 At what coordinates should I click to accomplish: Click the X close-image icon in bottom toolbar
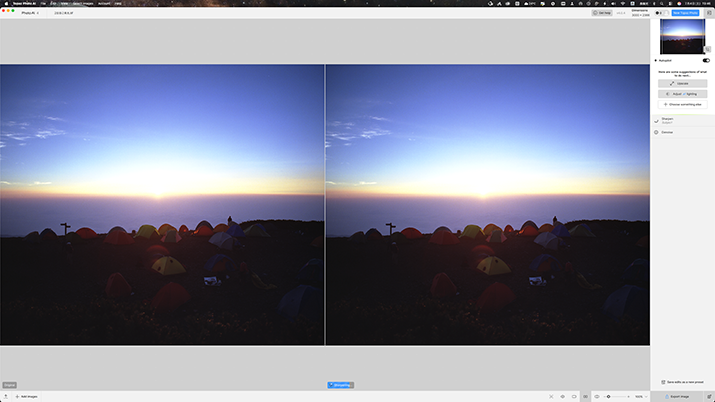click(x=551, y=397)
